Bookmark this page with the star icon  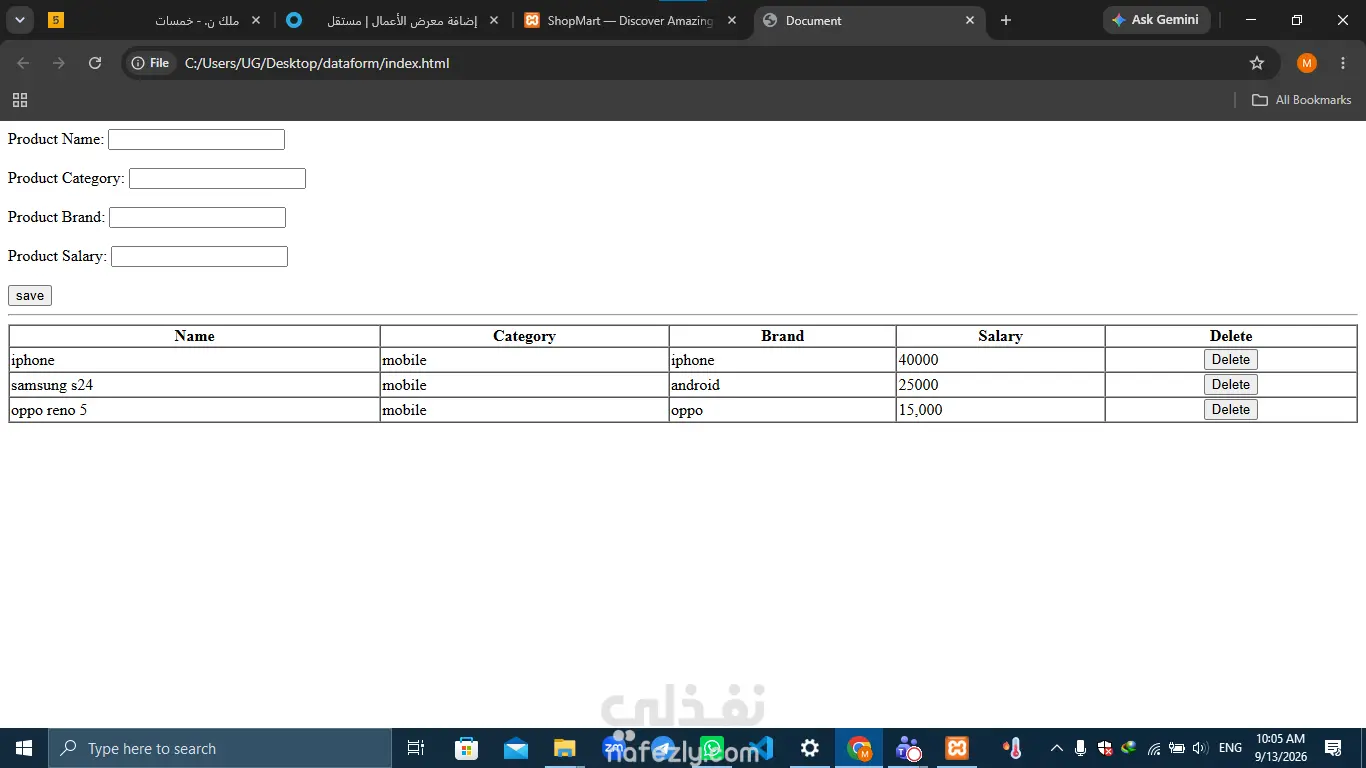[x=1257, y=63]
